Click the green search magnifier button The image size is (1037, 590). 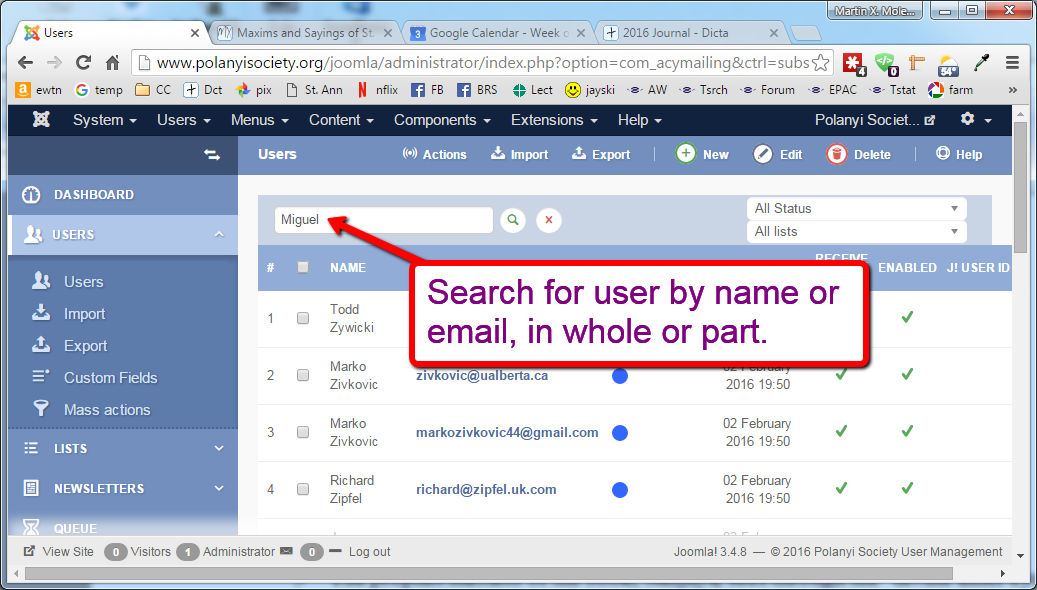[513, 220]
